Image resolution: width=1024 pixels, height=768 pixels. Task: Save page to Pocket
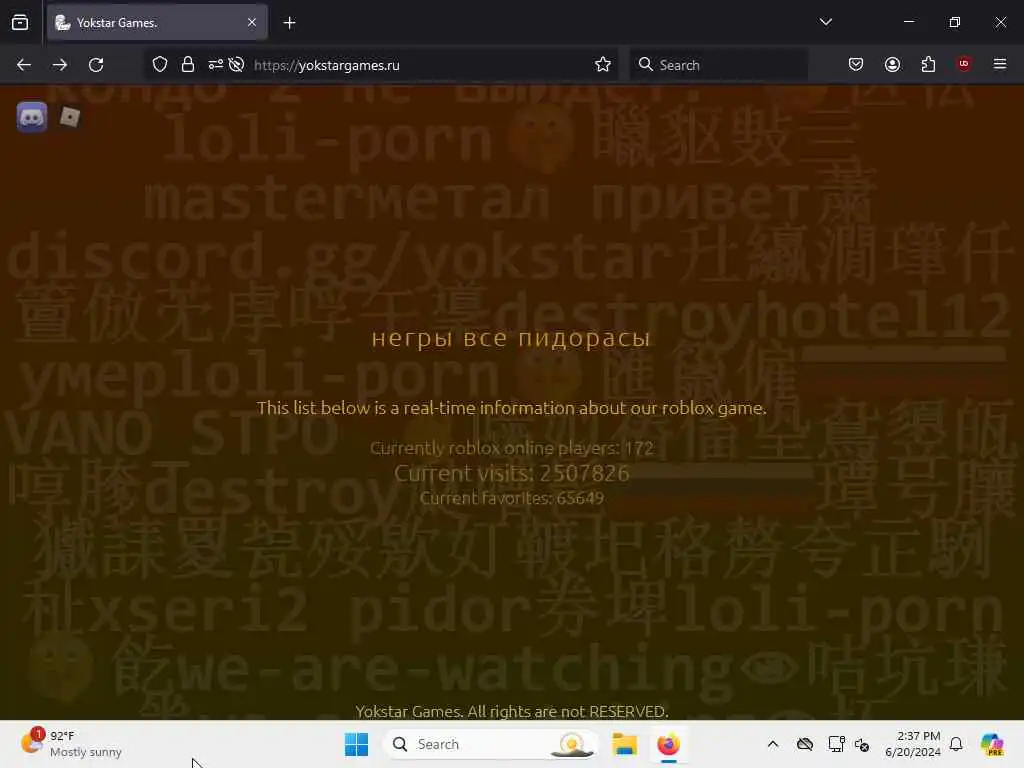856,64
